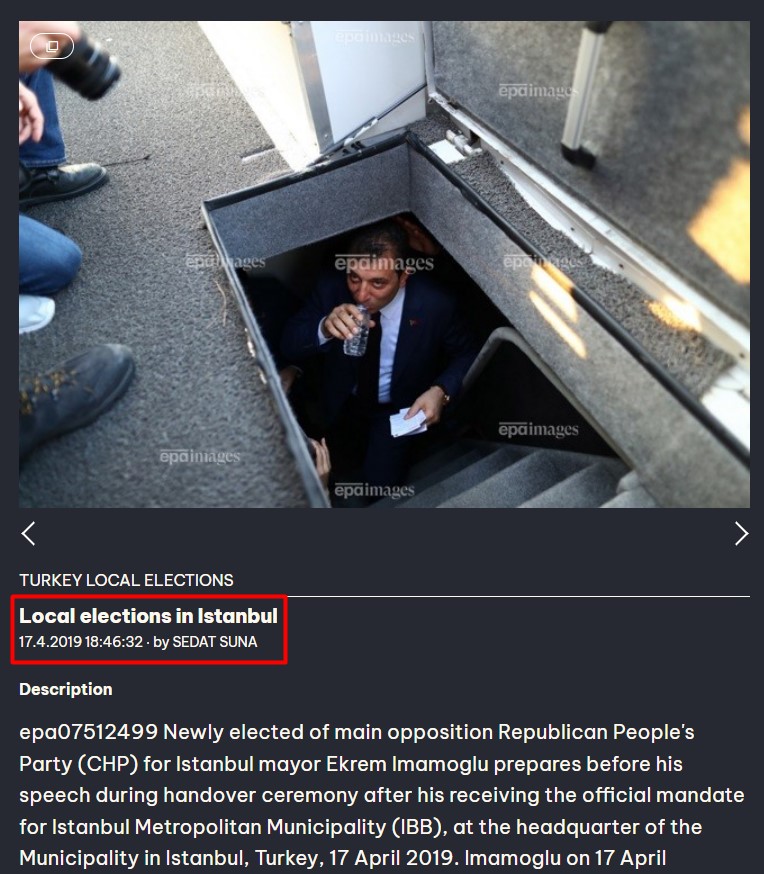Select photographer name SEDAT SUNA
764x874 pixels.
(x=215, y=642)
